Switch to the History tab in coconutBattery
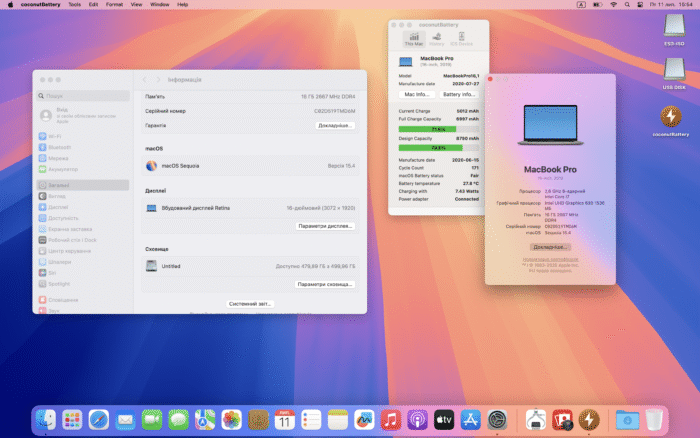This screenshot has width=700, height=438. coord(437,39)
